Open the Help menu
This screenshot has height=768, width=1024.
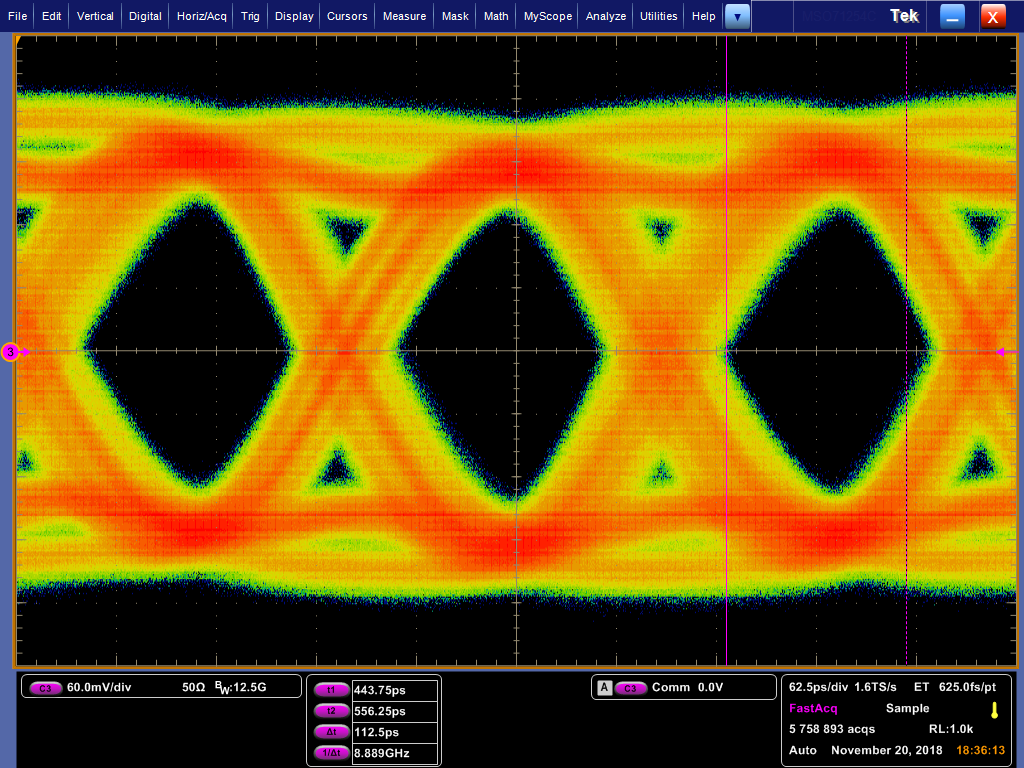[703, 16]
